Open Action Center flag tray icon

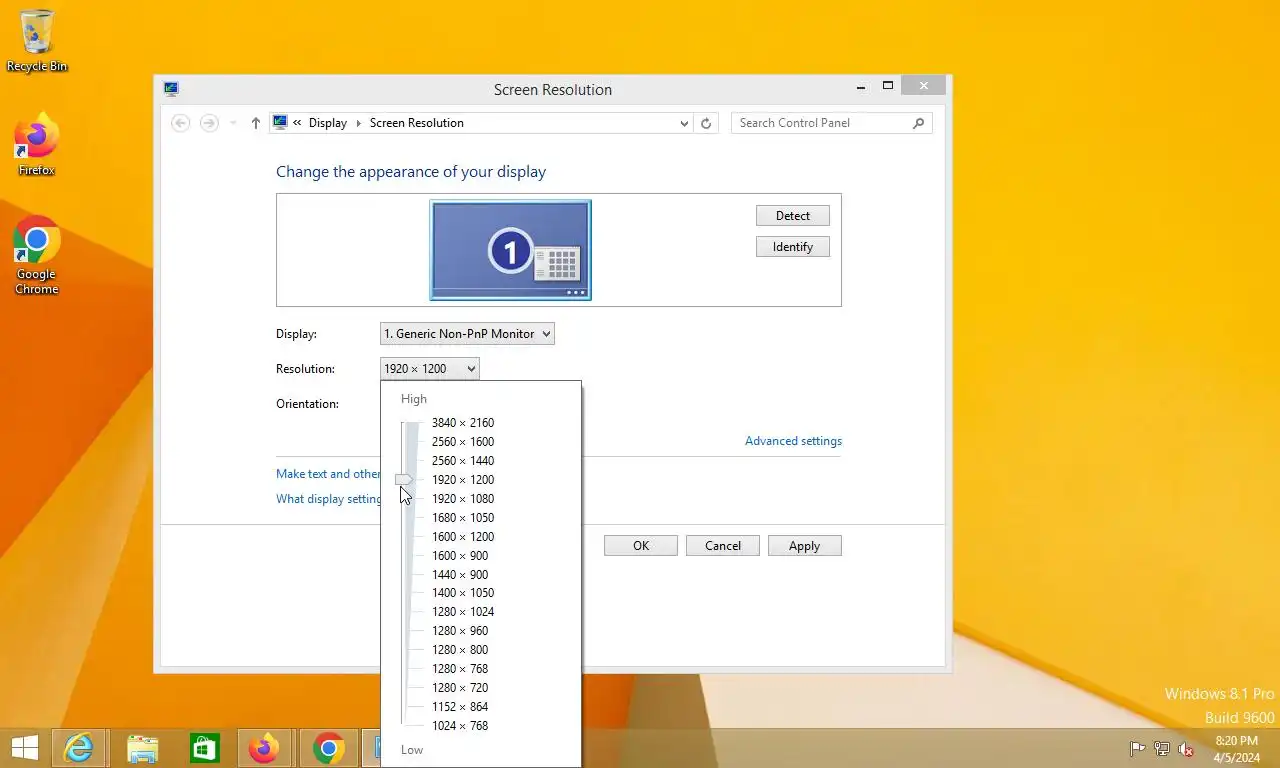pos(1137,748)
